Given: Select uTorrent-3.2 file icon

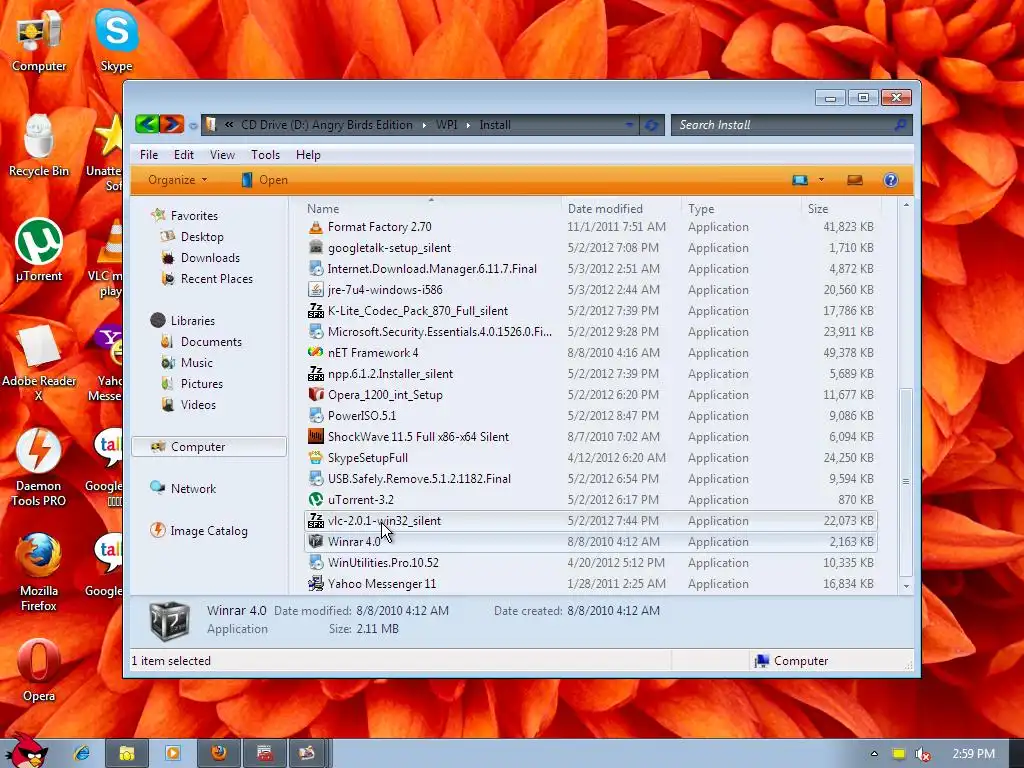Looking at the screenshot, I should (315, 500).
